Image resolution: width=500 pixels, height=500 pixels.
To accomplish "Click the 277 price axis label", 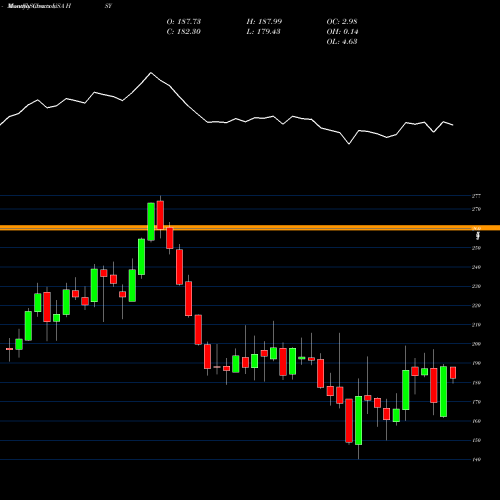I will click(x=476, y=196).
